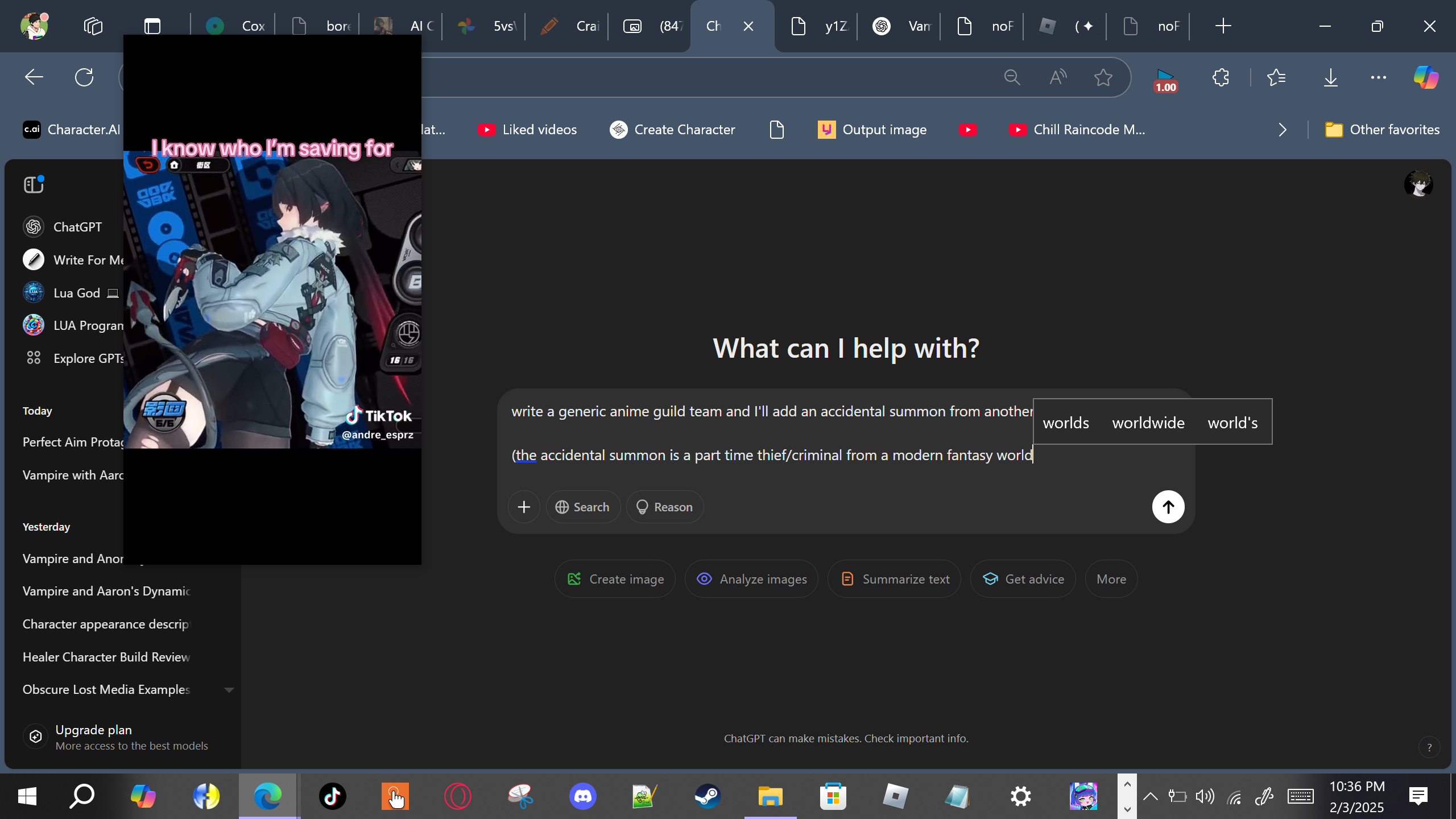The width and height of the screenshot is (1456, 819).
Task: Click Upgrade plan
Action: 117,737
